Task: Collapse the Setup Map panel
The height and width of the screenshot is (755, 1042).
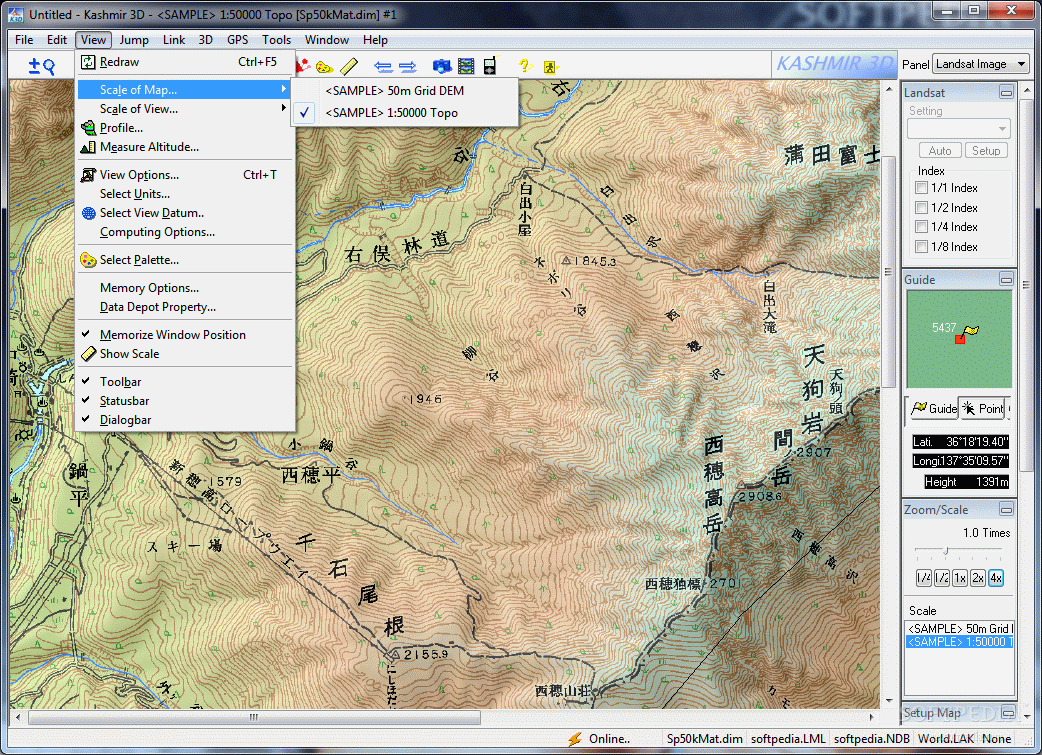Action: [1007, 713]
